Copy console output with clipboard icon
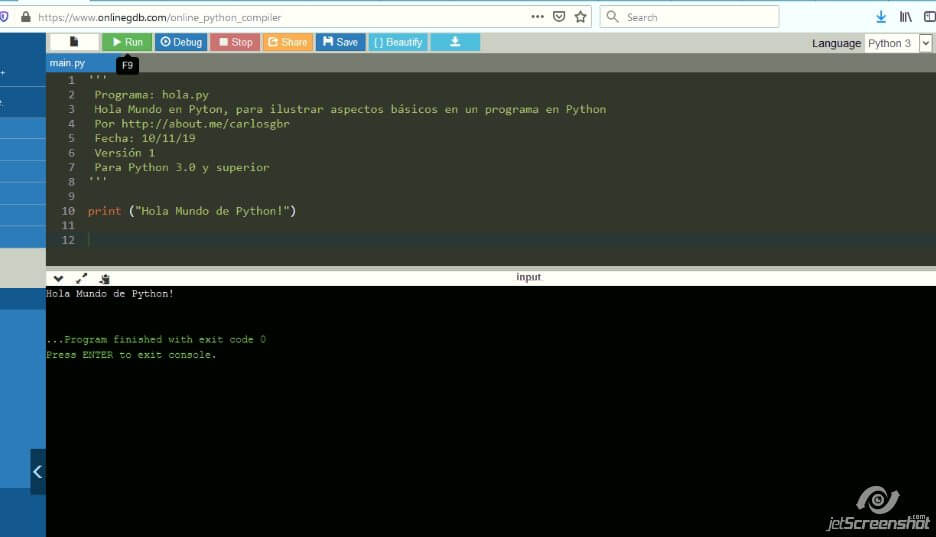This screenshot has height=537, width=936. coord(104,278)
